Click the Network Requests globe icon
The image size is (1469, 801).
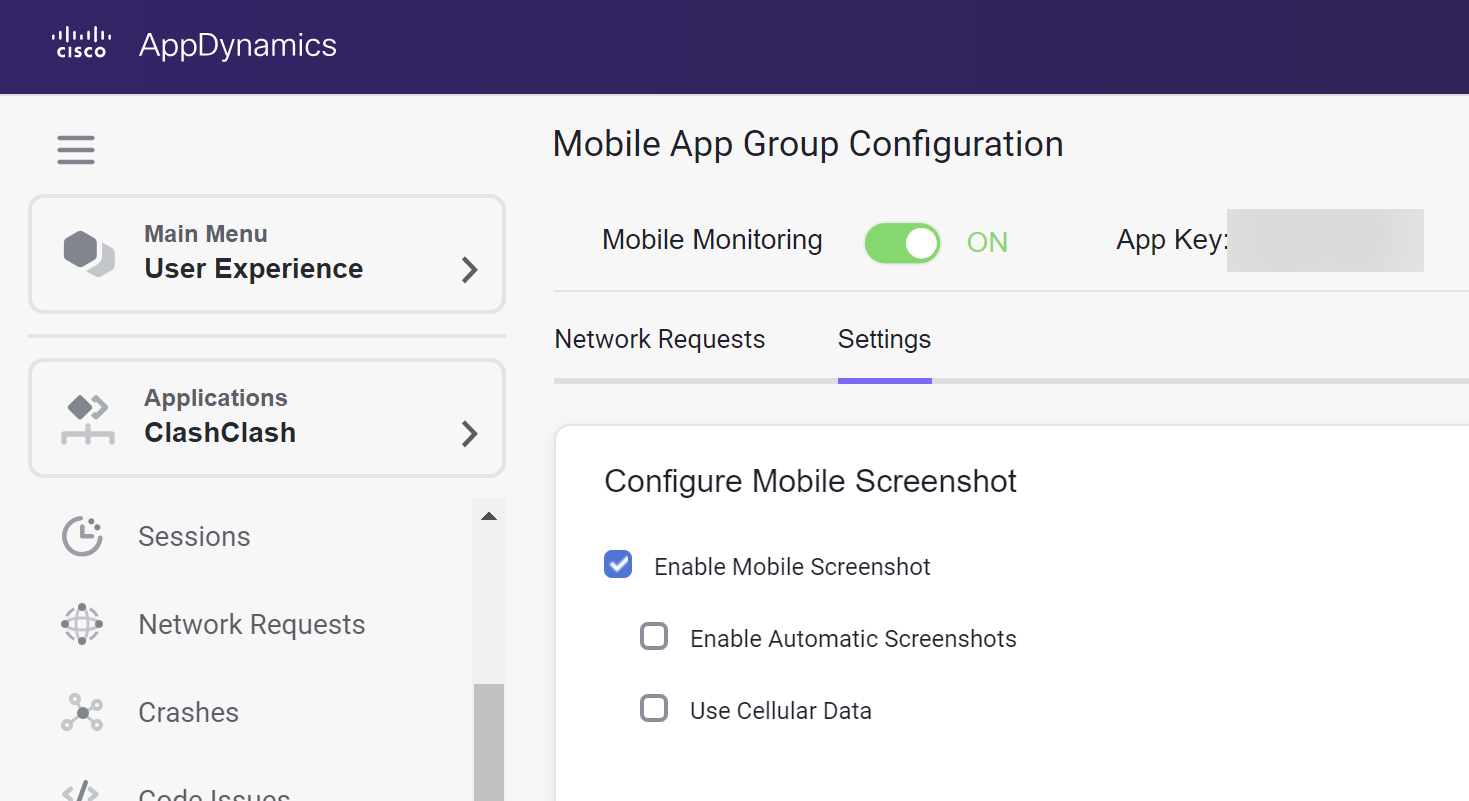(82, 624)
